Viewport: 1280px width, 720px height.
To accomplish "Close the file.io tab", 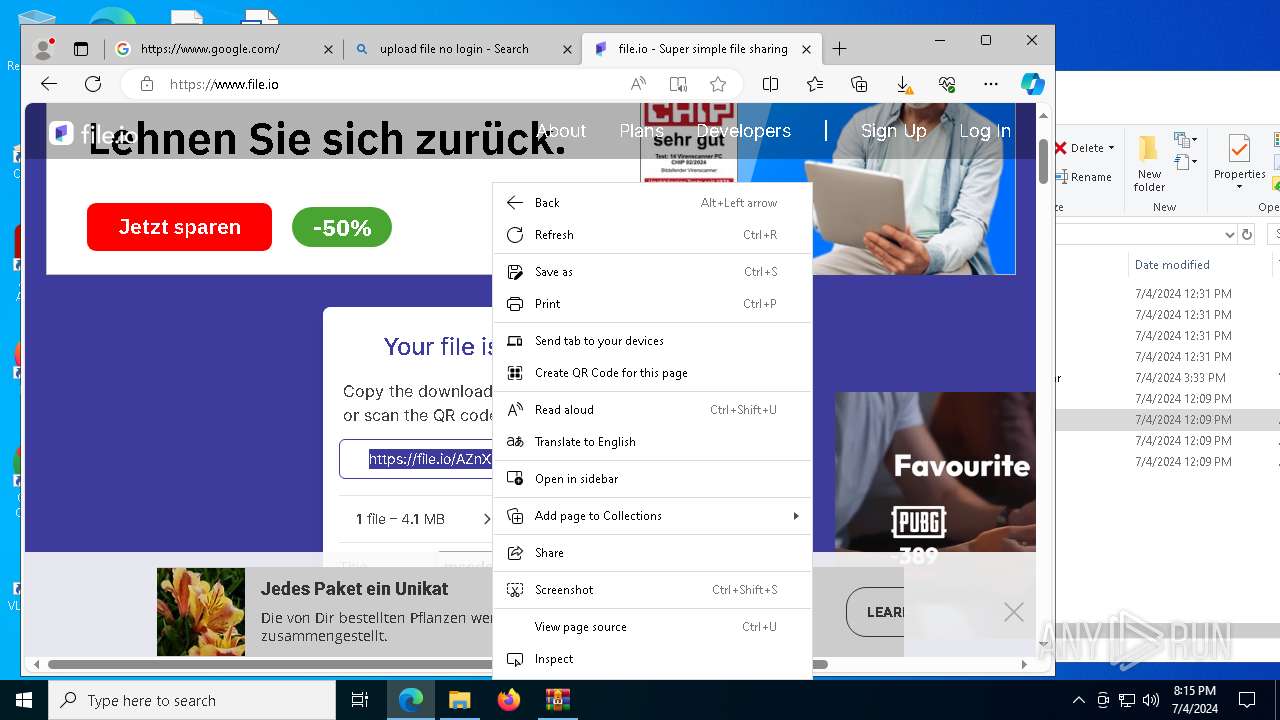I will coord(807,49).
